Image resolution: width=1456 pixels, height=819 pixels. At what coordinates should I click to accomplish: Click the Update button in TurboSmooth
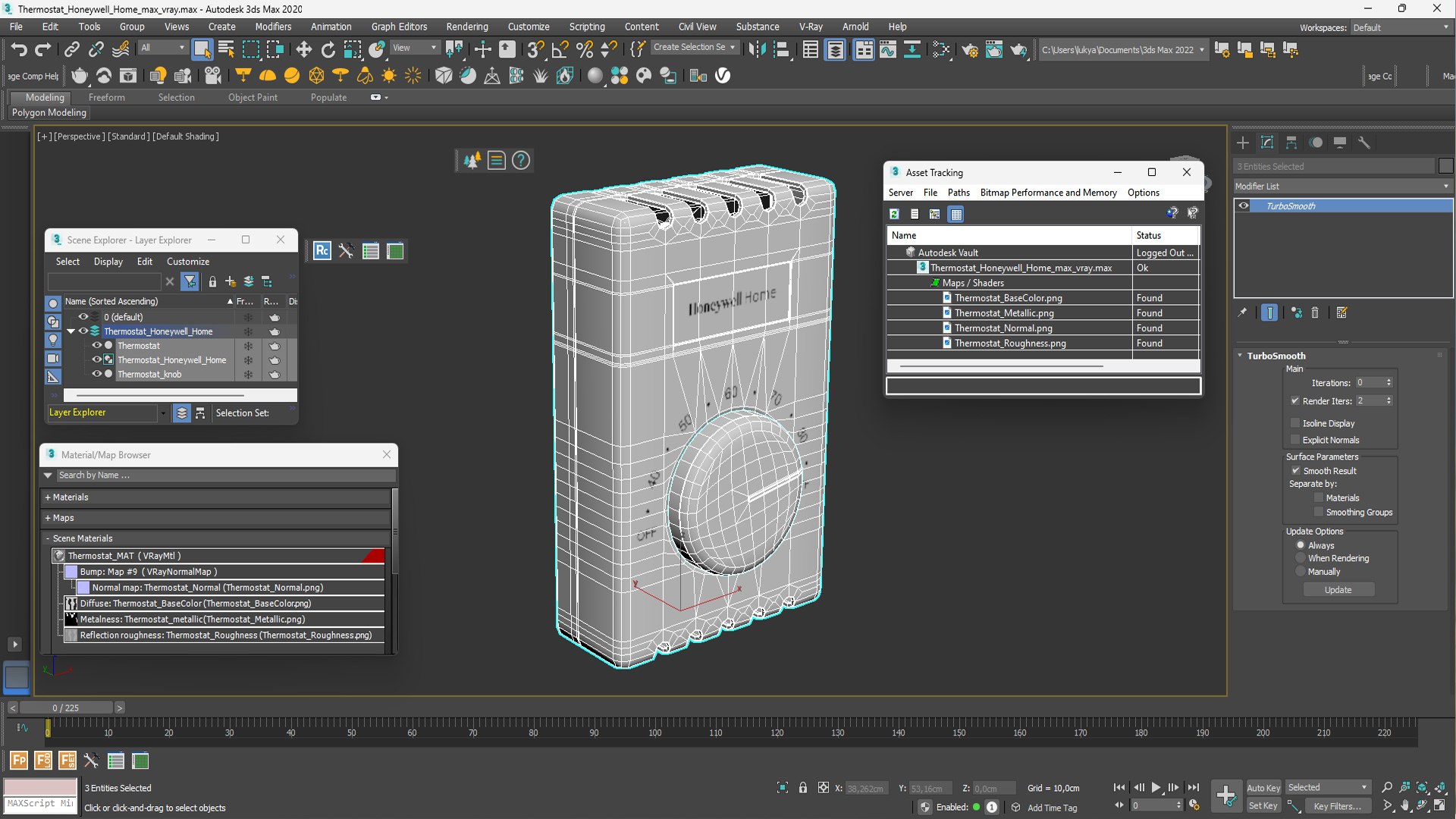coord(1338,590)
